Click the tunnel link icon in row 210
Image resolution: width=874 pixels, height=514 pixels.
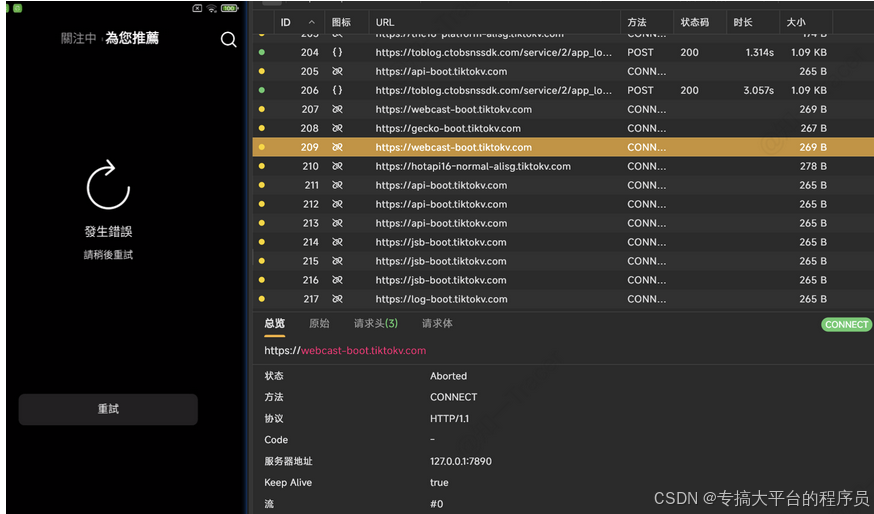[337, 166]
